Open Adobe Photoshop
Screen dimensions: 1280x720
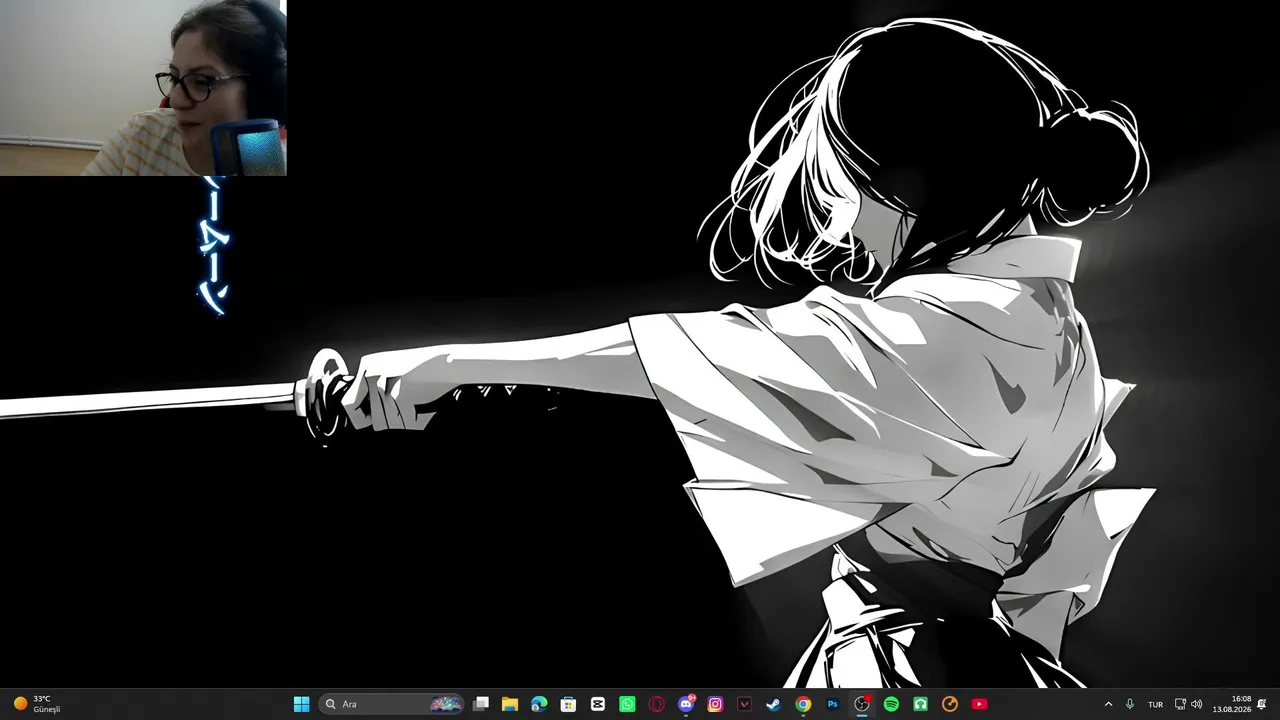pyautogui.click(x=832, y=704)
